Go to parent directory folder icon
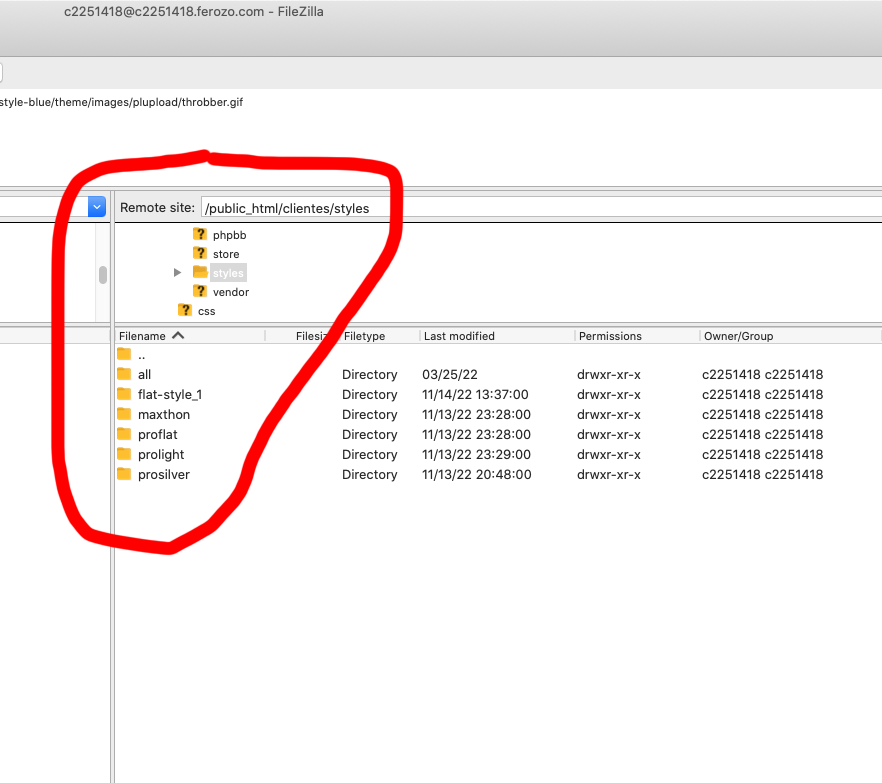Screen dimensions: 882x783 coord(124,354)
